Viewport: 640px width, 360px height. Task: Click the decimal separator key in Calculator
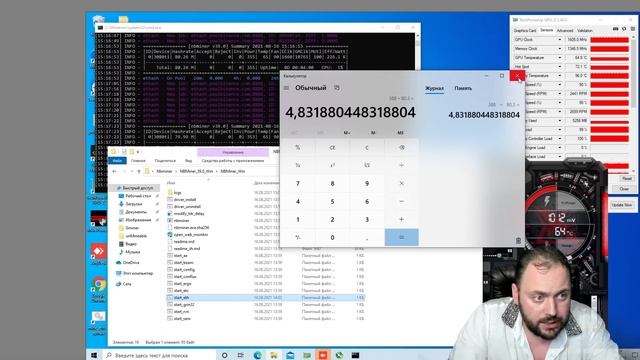(367, 237)
